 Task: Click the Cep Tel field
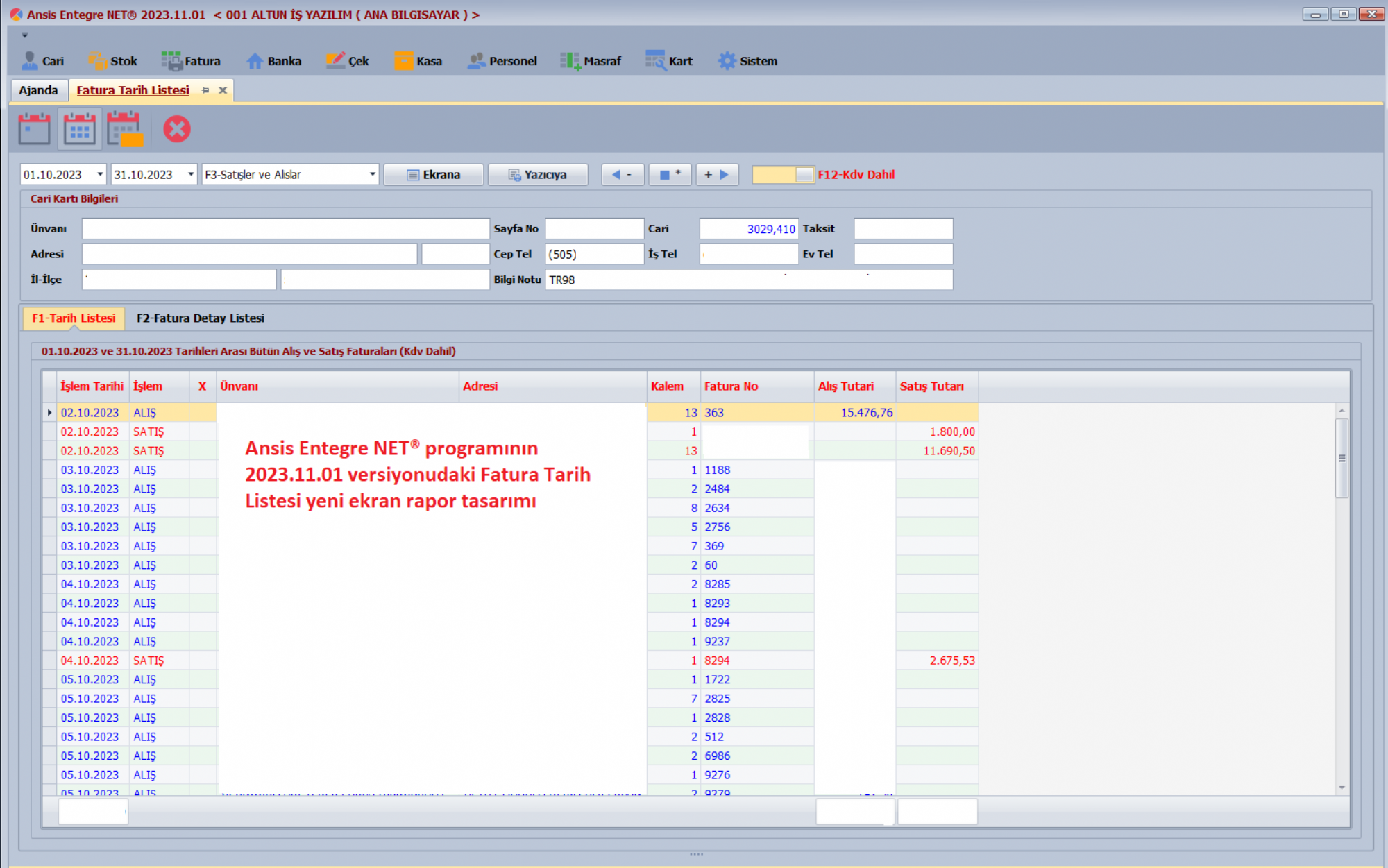[x=594, y=254]
